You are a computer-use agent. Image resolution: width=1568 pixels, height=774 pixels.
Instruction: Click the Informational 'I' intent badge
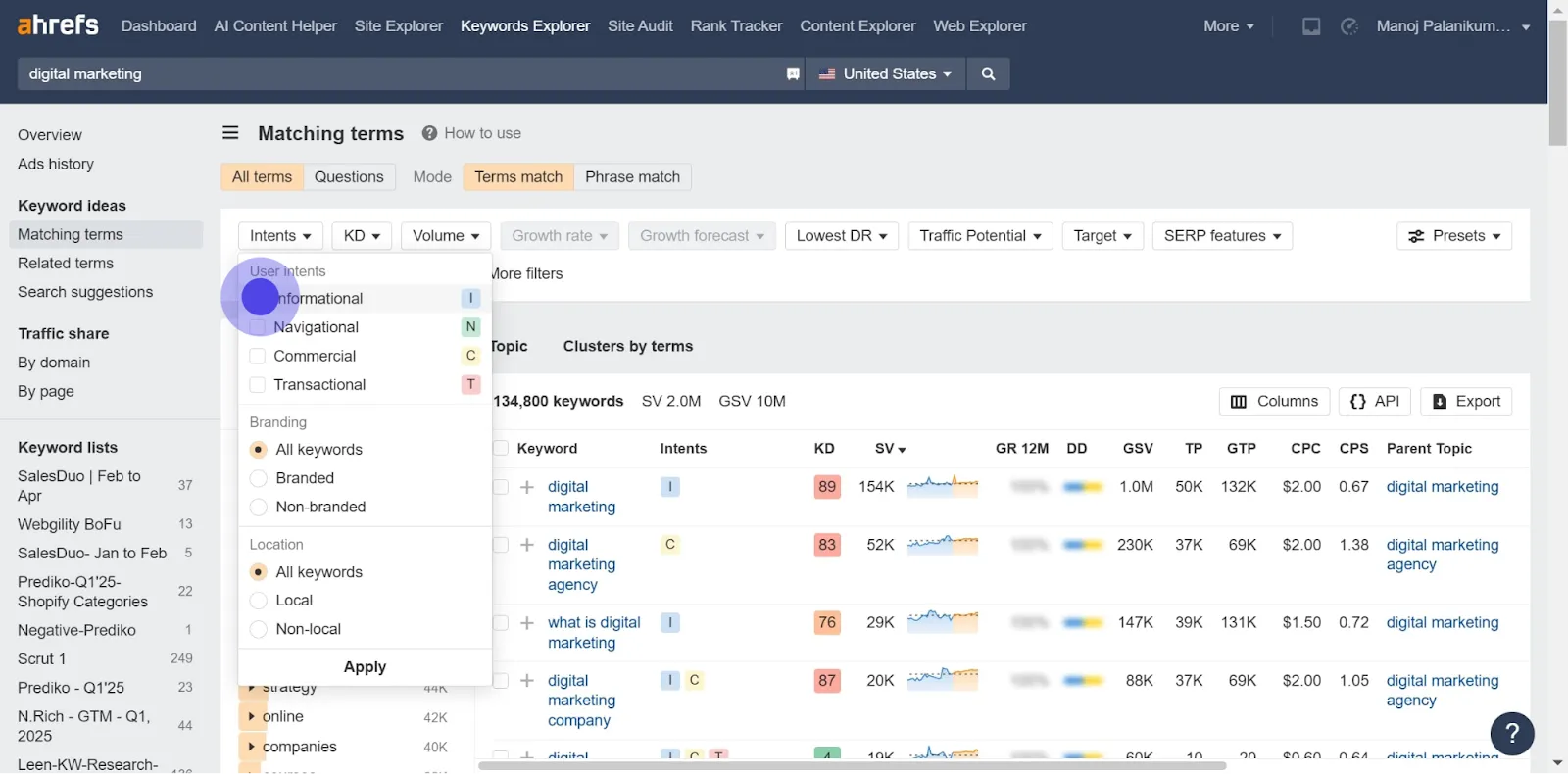[470, 298]
